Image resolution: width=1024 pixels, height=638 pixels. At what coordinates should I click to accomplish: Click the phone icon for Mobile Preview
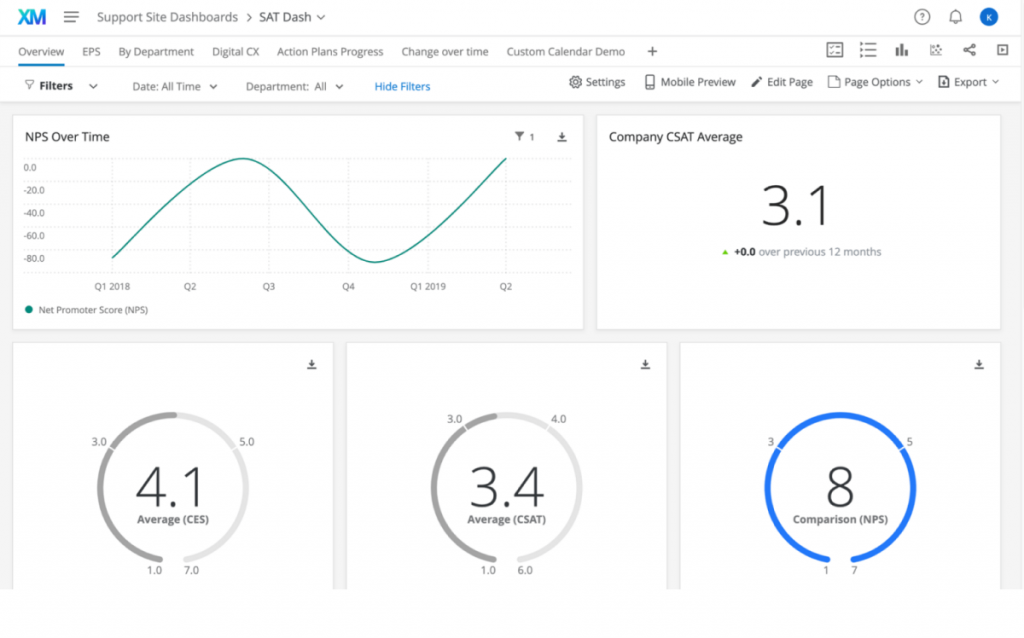click(650, 82)
